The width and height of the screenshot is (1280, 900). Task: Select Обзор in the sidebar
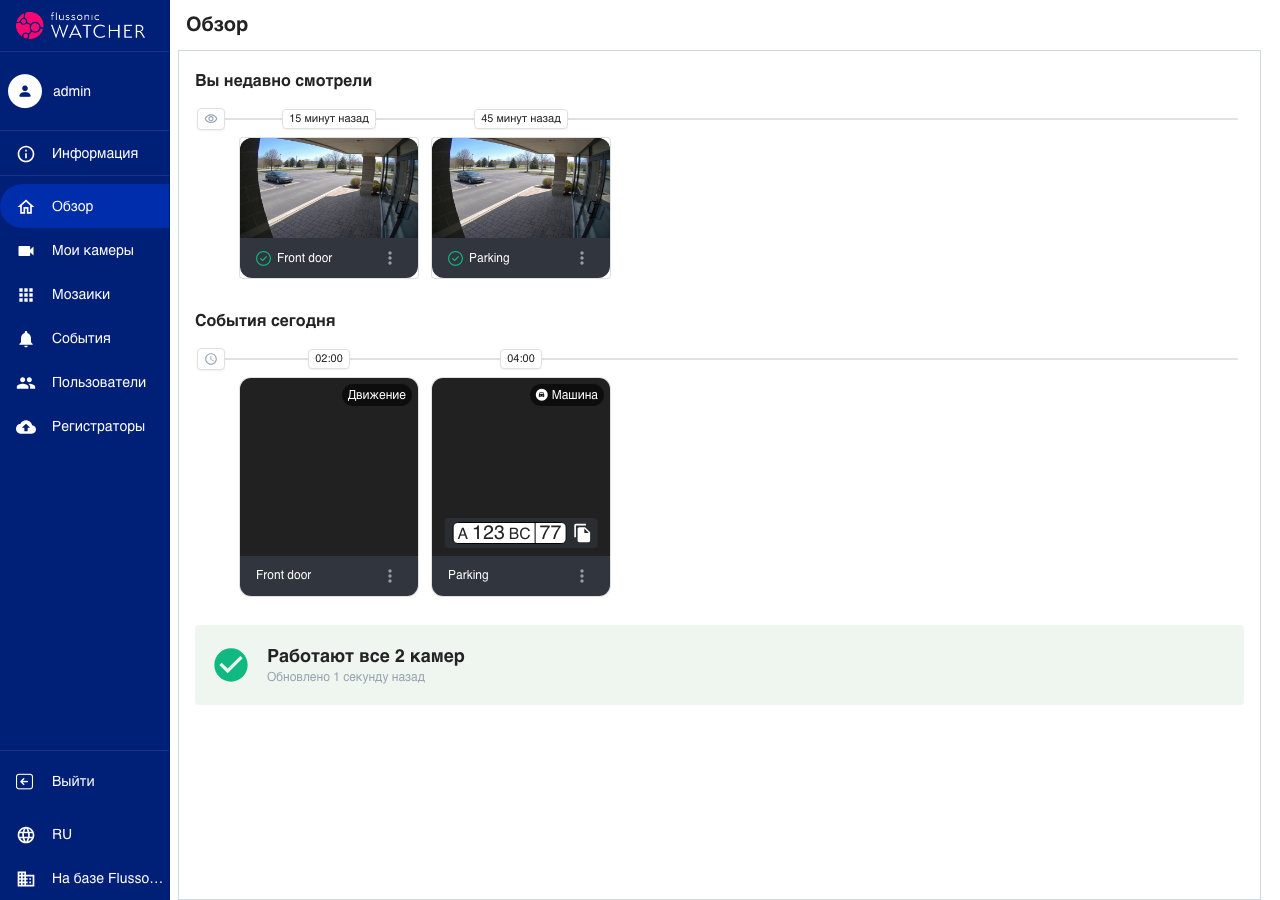tap(85, 207)
